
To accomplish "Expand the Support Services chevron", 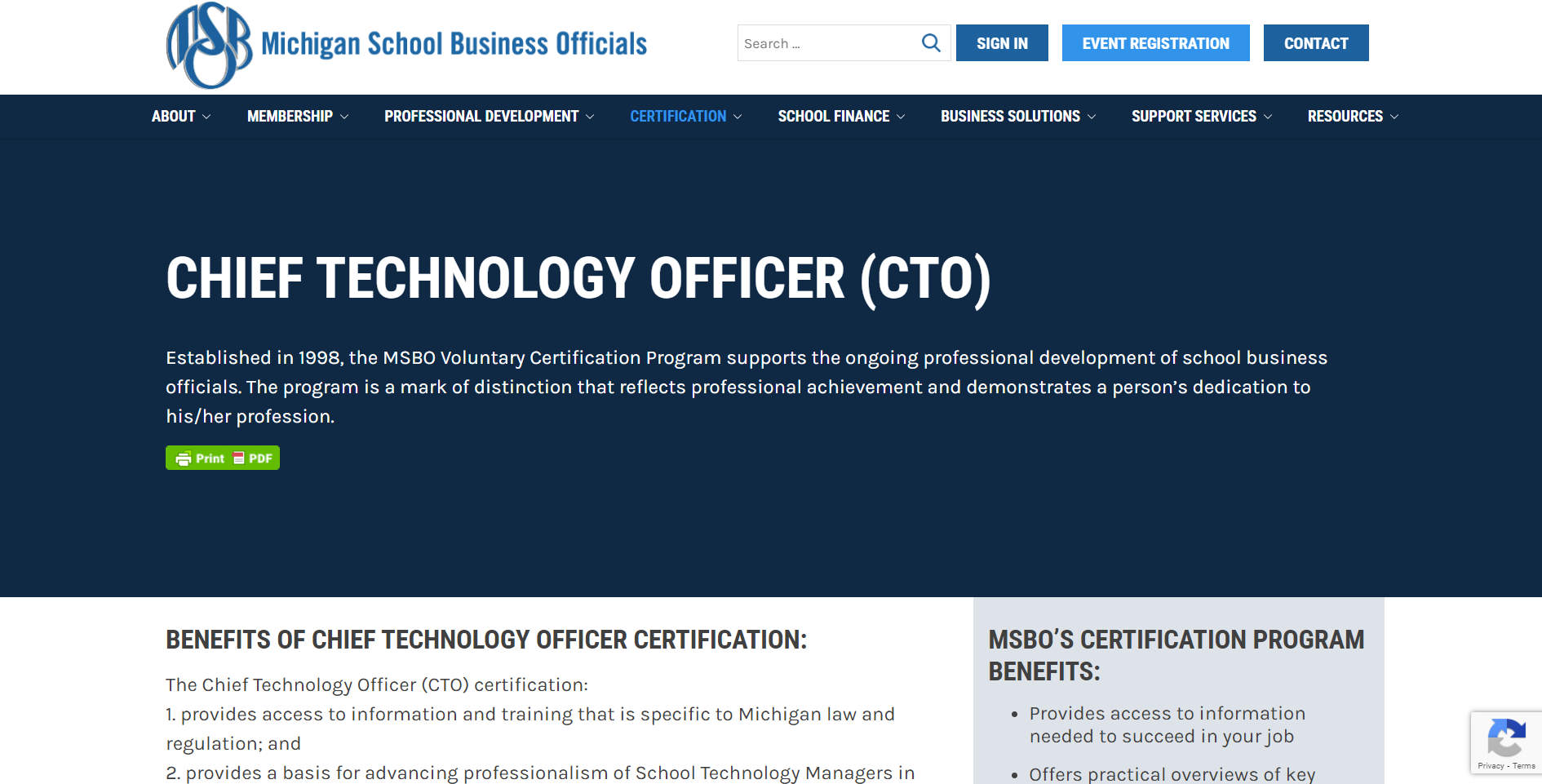I will 1268,117.
